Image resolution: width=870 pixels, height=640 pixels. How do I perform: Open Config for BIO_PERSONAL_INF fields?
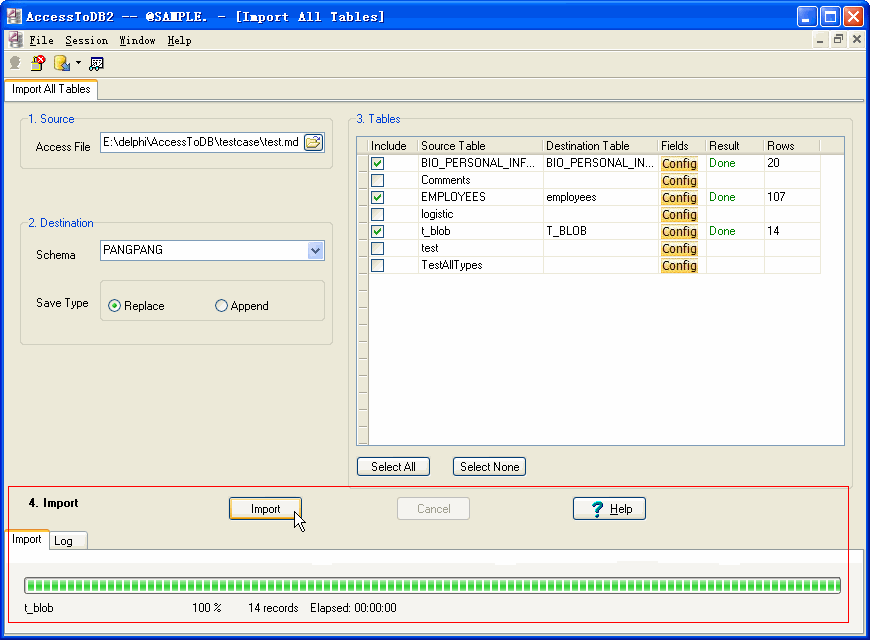click(679, 164)
